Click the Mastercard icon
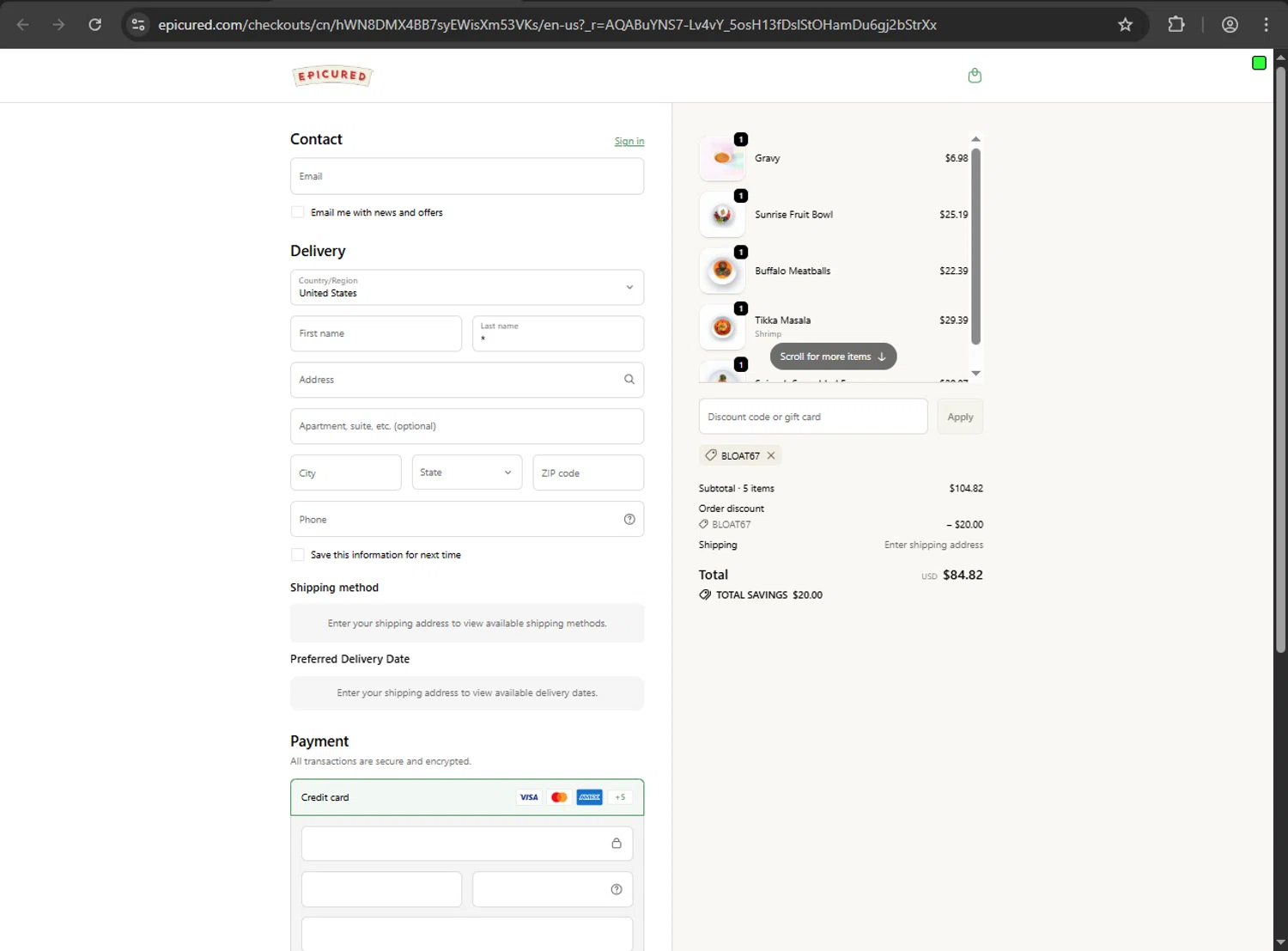 pyautogui.click(x=559, y=797)
